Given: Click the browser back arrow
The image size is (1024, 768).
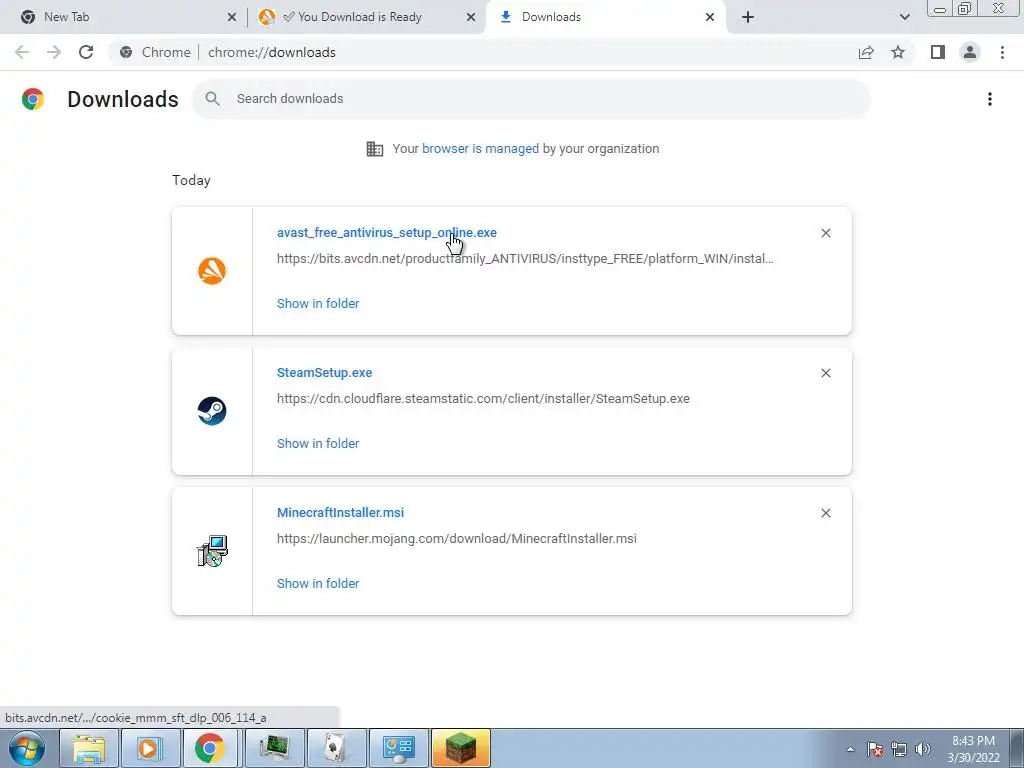Looking at the screenshot, I should (22, 52).
